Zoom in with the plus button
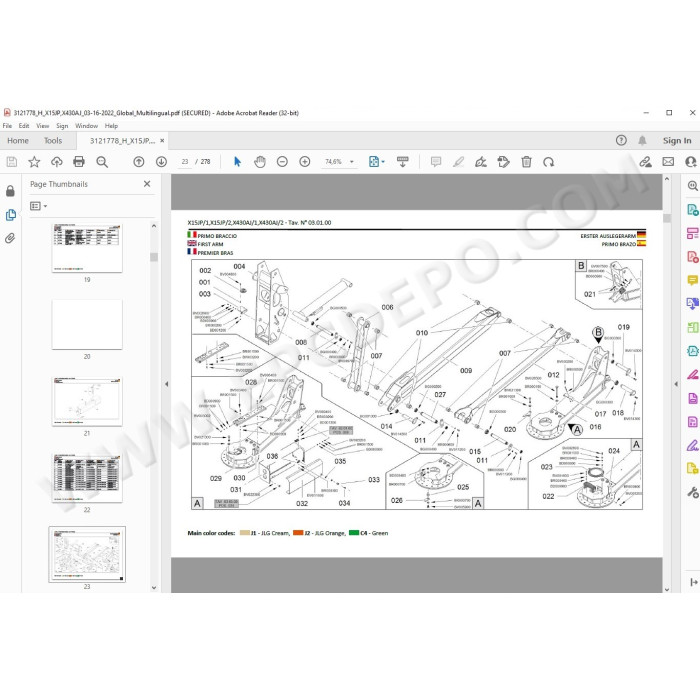 point(305,162)
